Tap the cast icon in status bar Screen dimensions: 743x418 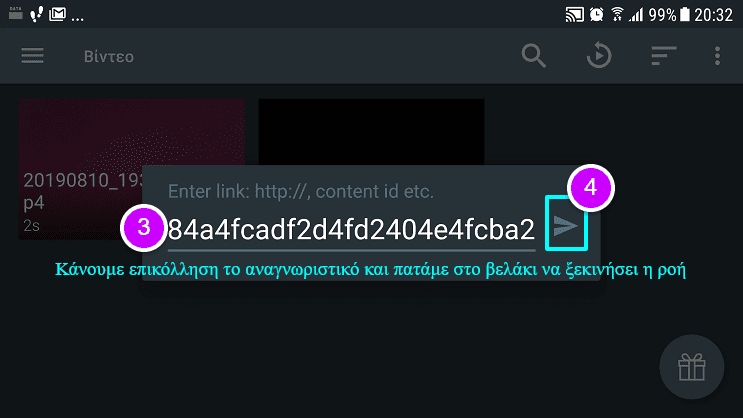point(574,15)
